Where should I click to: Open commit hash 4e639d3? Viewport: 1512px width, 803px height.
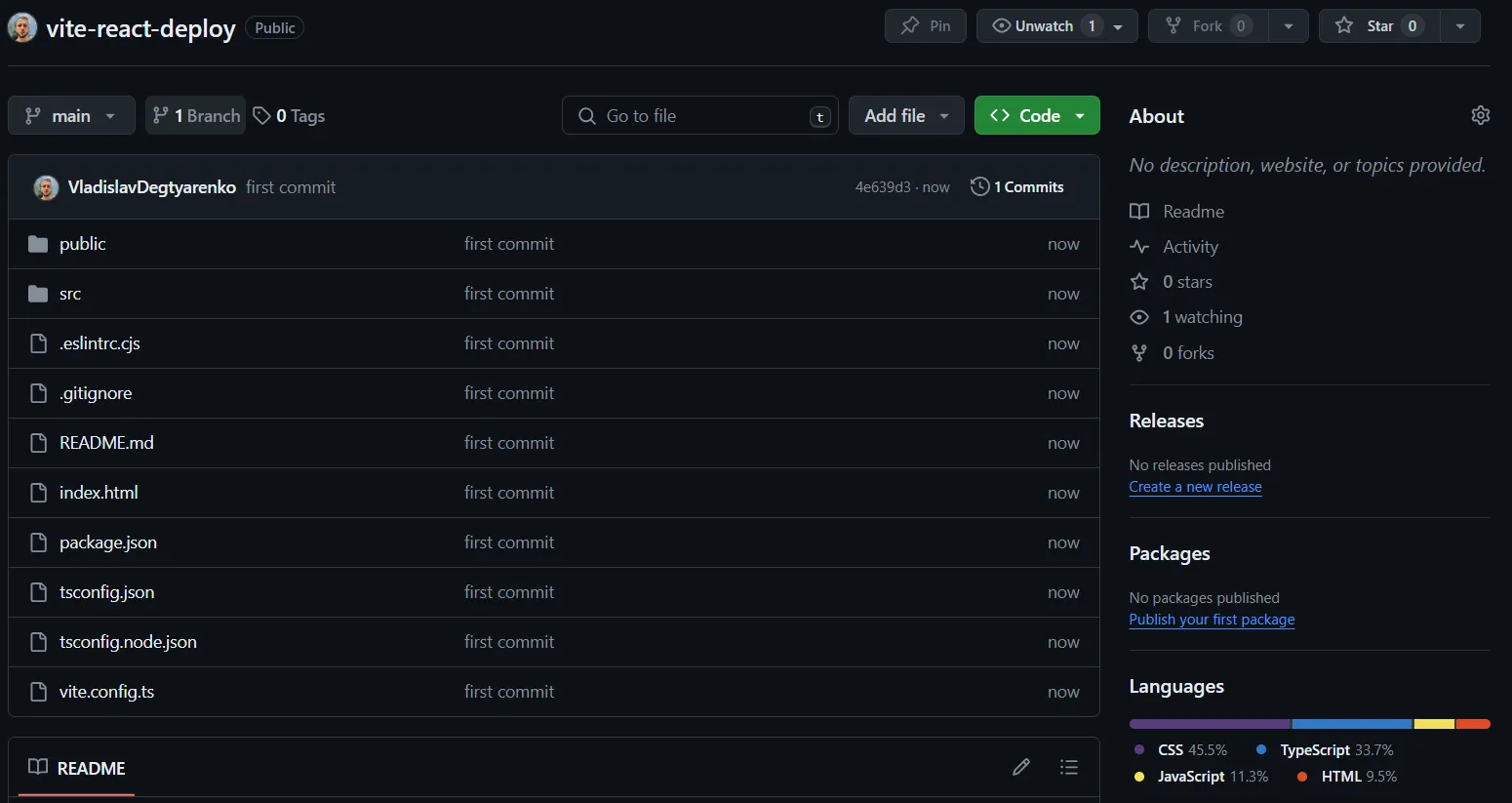click(x=883, y=187)
